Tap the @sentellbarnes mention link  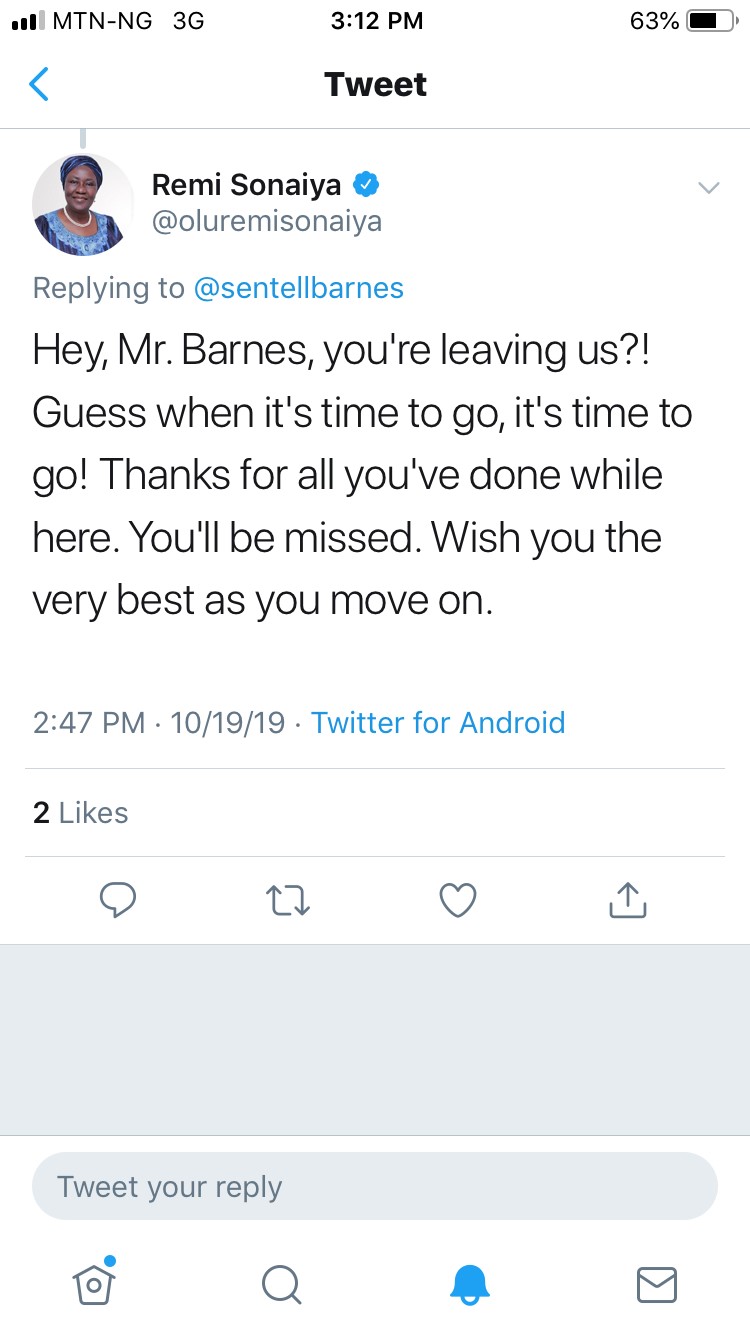coord(298,288)
